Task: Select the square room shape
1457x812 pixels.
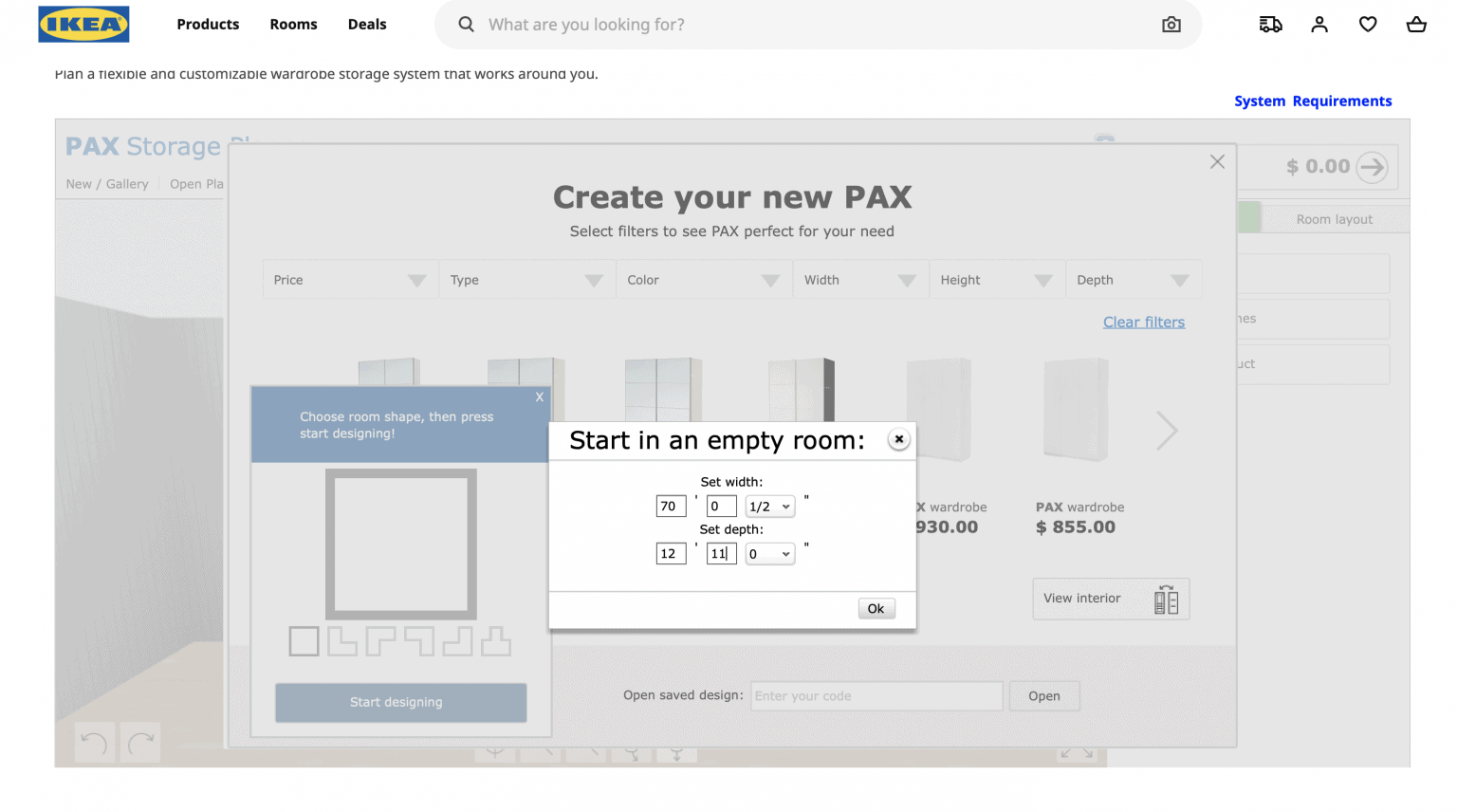Action: click(x=304, y=641)
